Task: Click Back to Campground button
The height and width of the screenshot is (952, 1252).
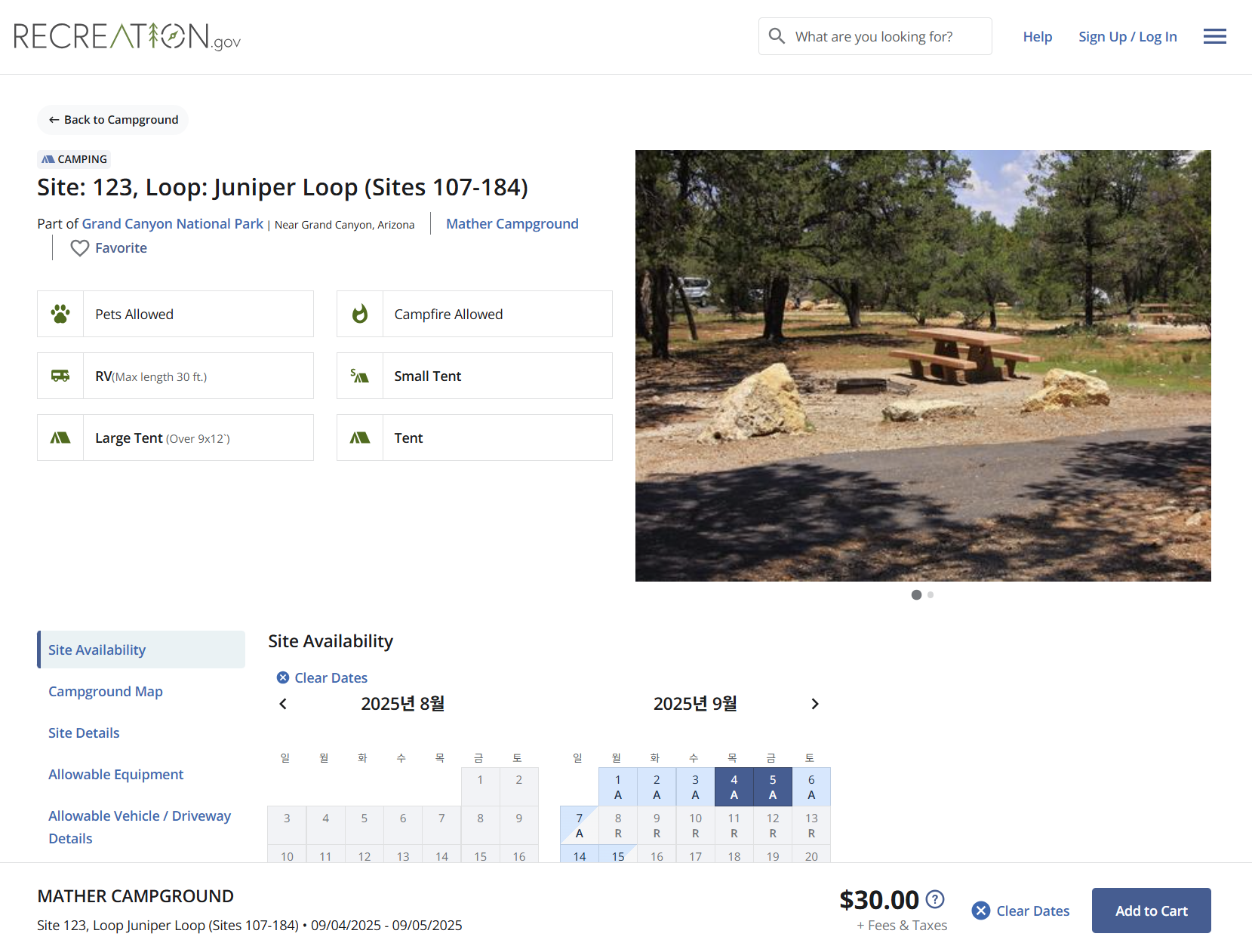Action: coord(113,119)
